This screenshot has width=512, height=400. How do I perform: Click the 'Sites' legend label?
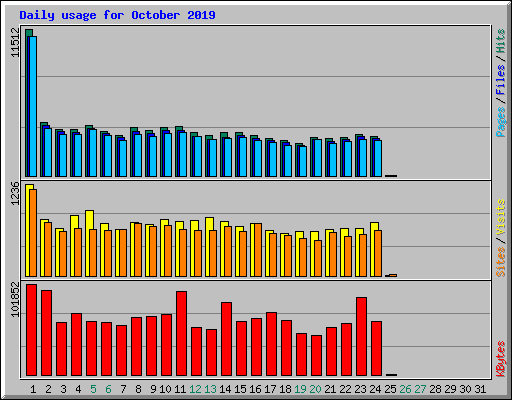501,262
